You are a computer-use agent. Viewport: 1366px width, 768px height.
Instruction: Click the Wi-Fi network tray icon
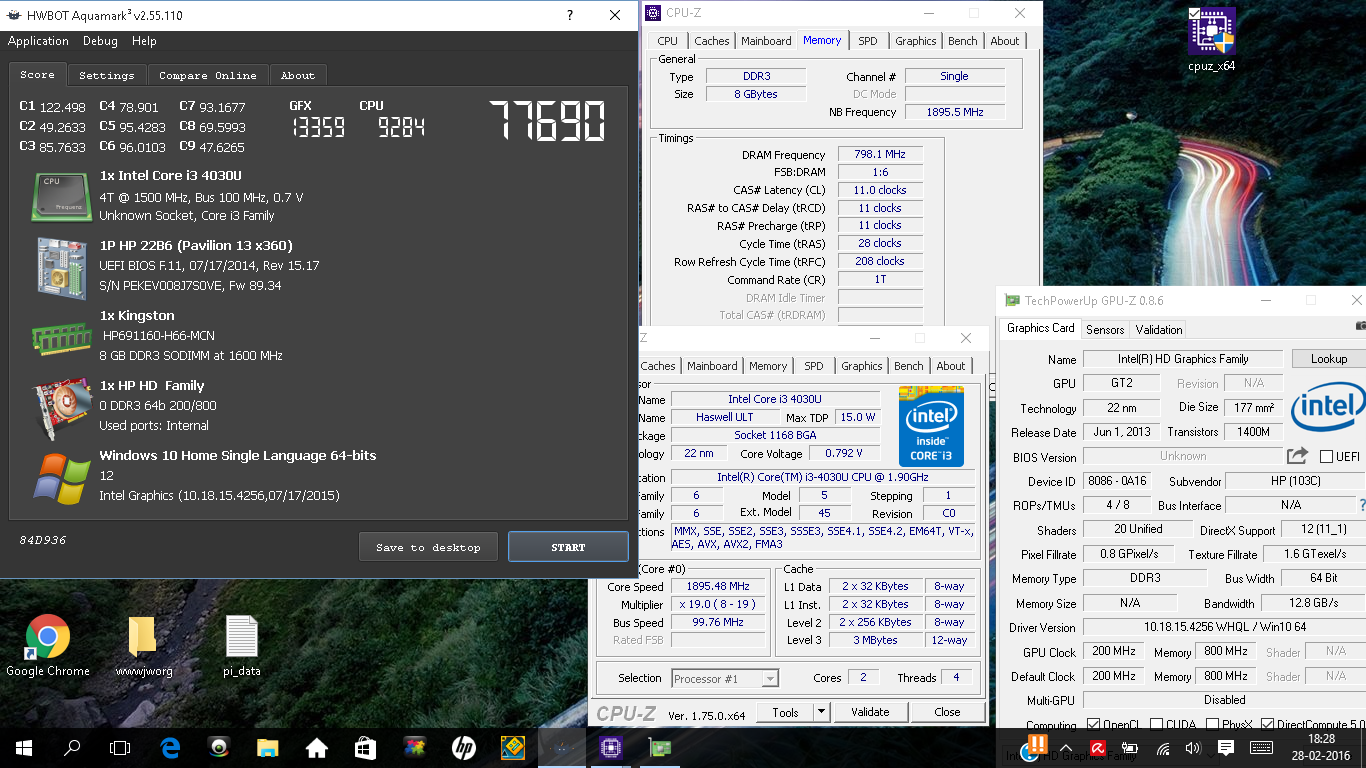pyautogui.click(x=1162, y=747)
